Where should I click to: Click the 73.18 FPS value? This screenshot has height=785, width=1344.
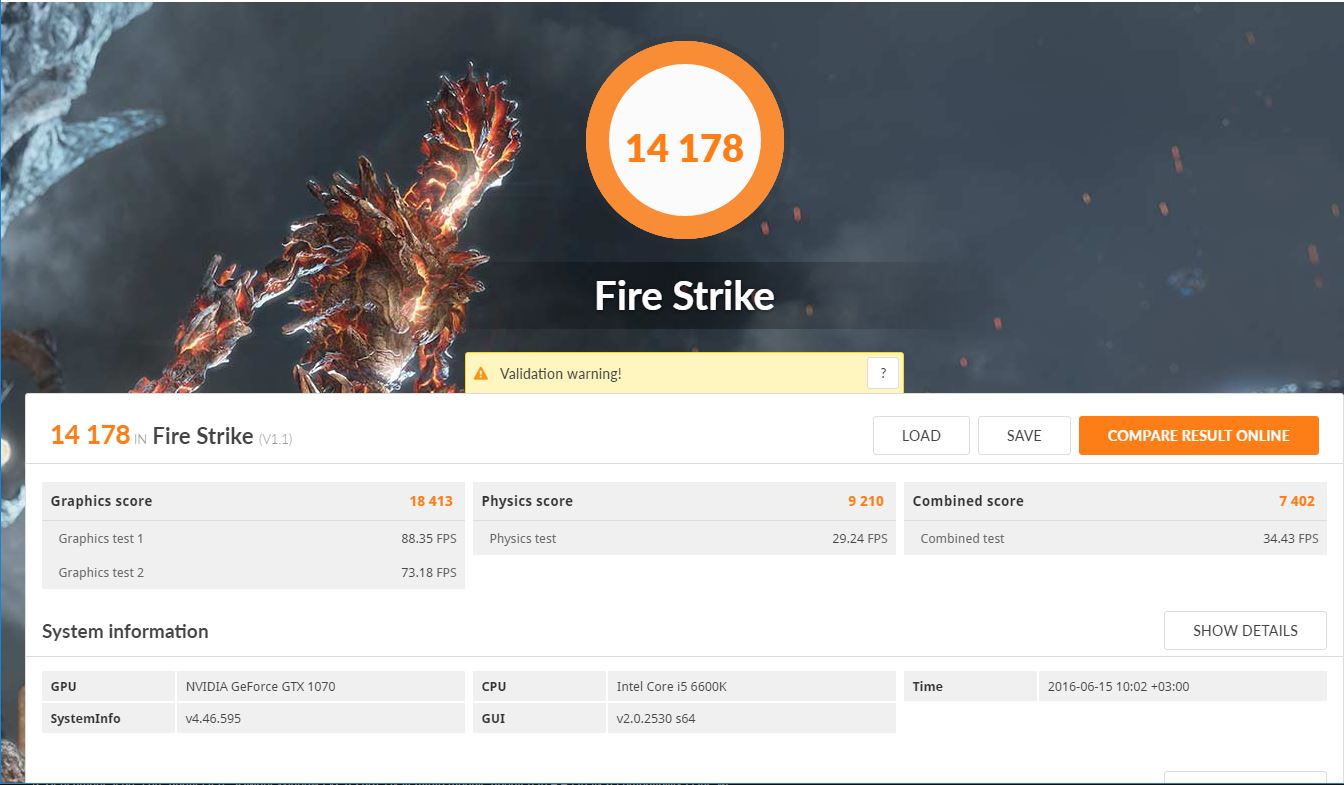(429, 572)
